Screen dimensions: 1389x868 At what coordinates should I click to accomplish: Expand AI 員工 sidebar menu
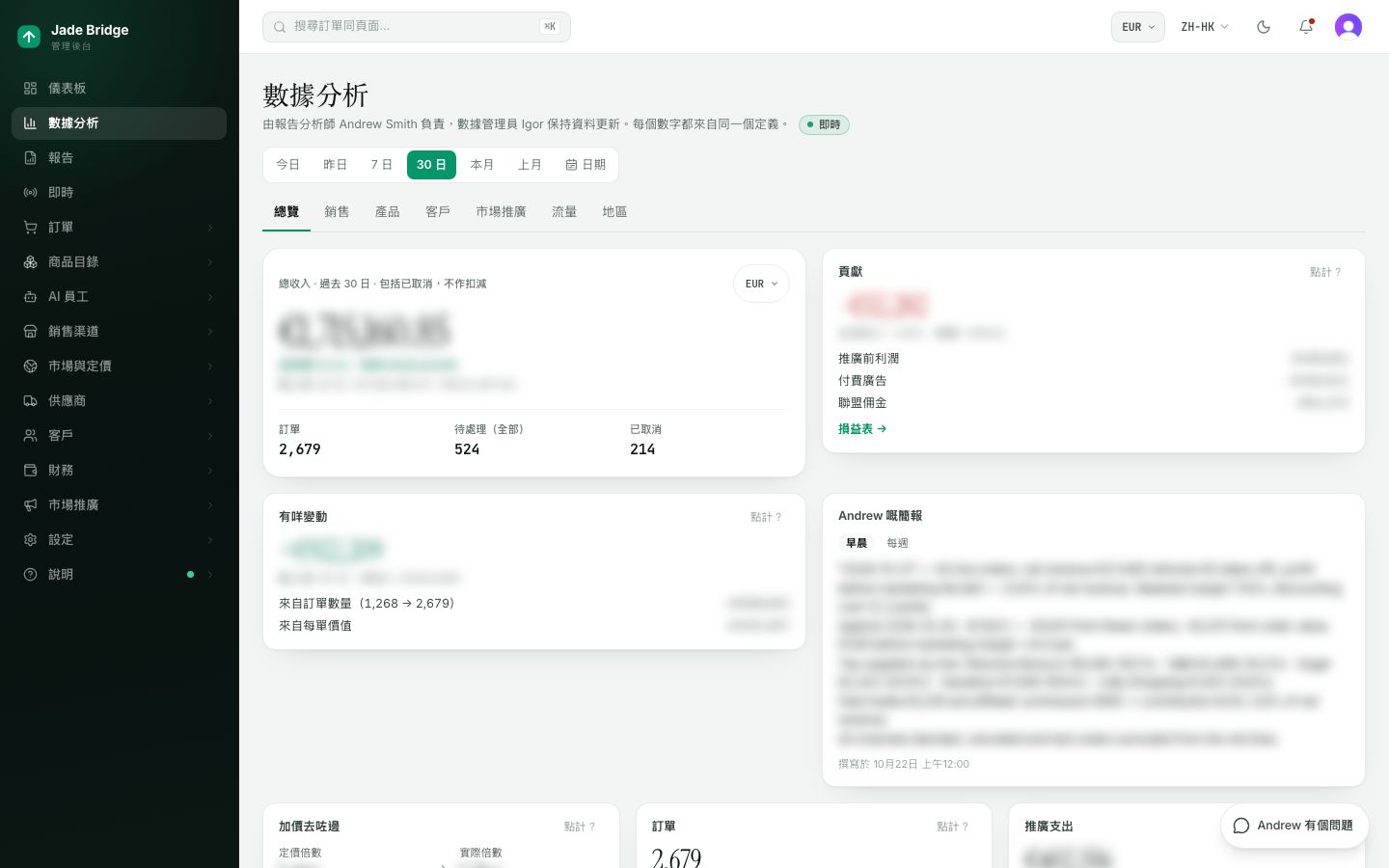tap(119, 297)
